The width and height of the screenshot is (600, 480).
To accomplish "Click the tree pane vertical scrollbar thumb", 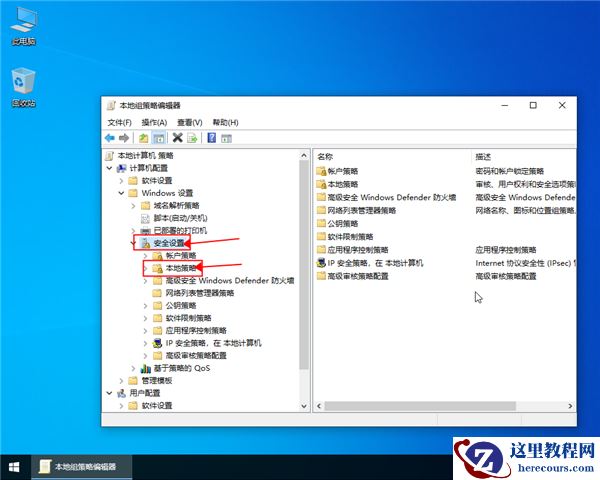I will 304,265.
